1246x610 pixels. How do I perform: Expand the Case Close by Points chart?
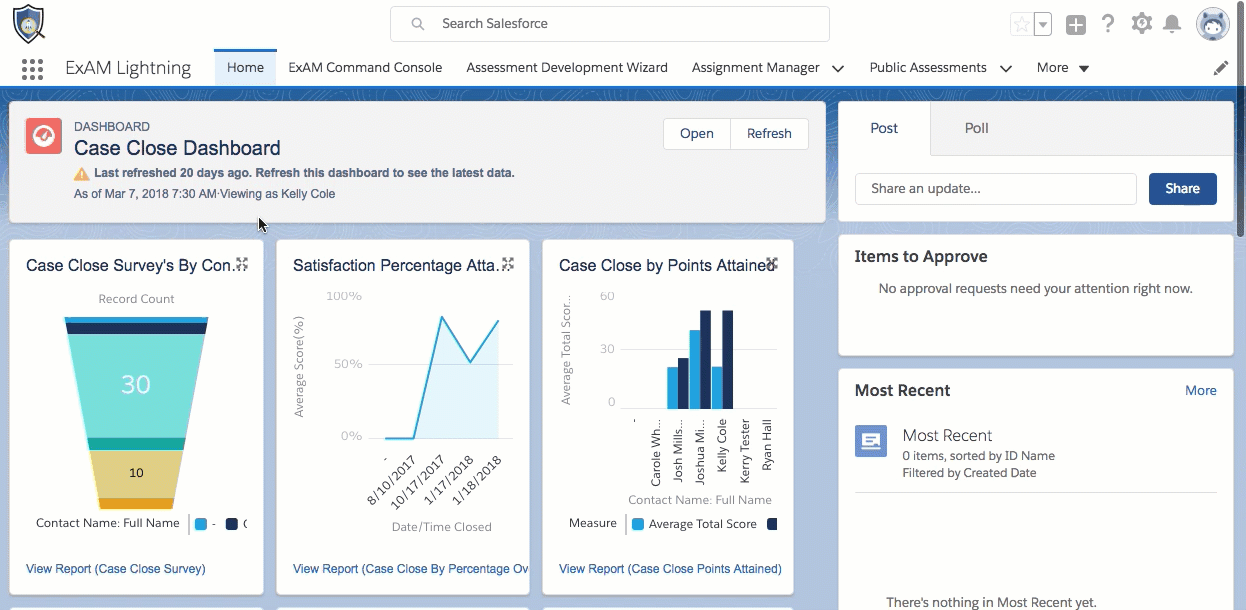coord(772,264)
